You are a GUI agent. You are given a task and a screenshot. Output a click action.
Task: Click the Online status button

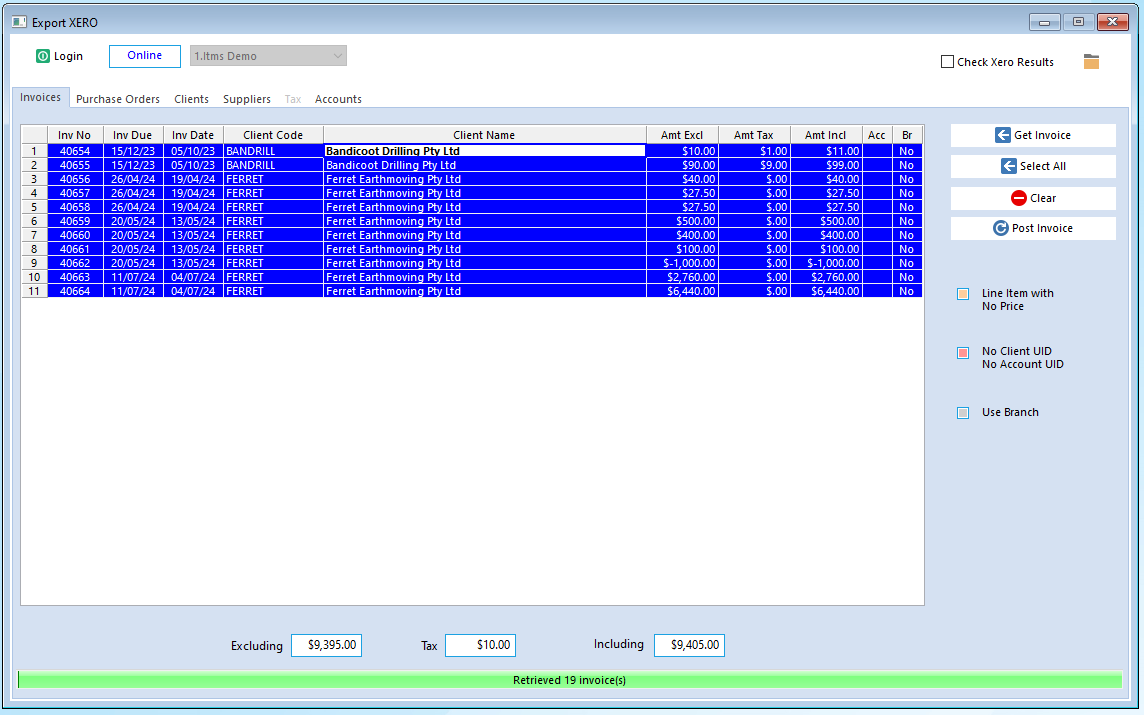144,56
